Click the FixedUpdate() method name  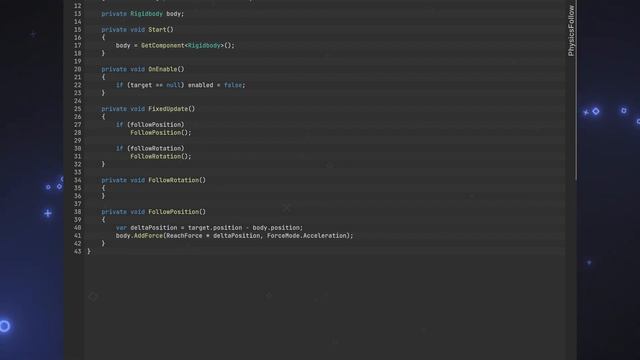[x=171, y=109]
